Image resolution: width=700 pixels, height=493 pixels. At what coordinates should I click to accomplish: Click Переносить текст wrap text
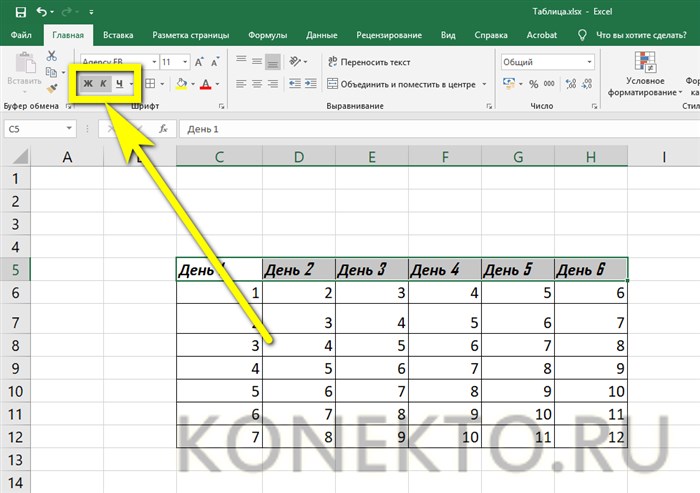(369, 62)
